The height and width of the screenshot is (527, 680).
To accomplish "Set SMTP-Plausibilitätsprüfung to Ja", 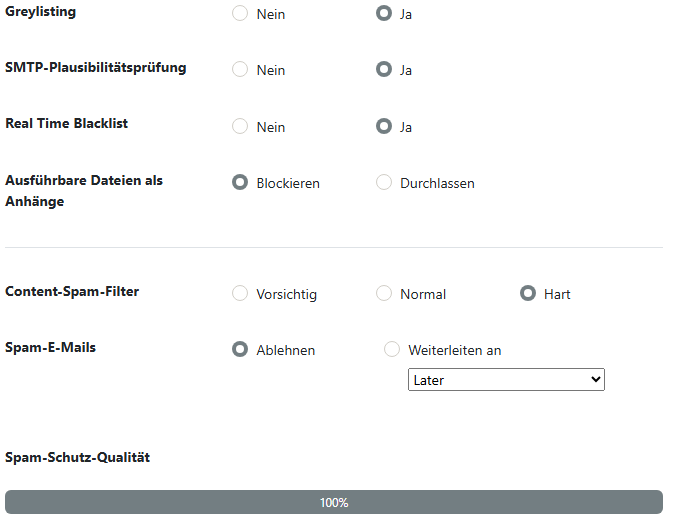I will [x=384, y=70].
